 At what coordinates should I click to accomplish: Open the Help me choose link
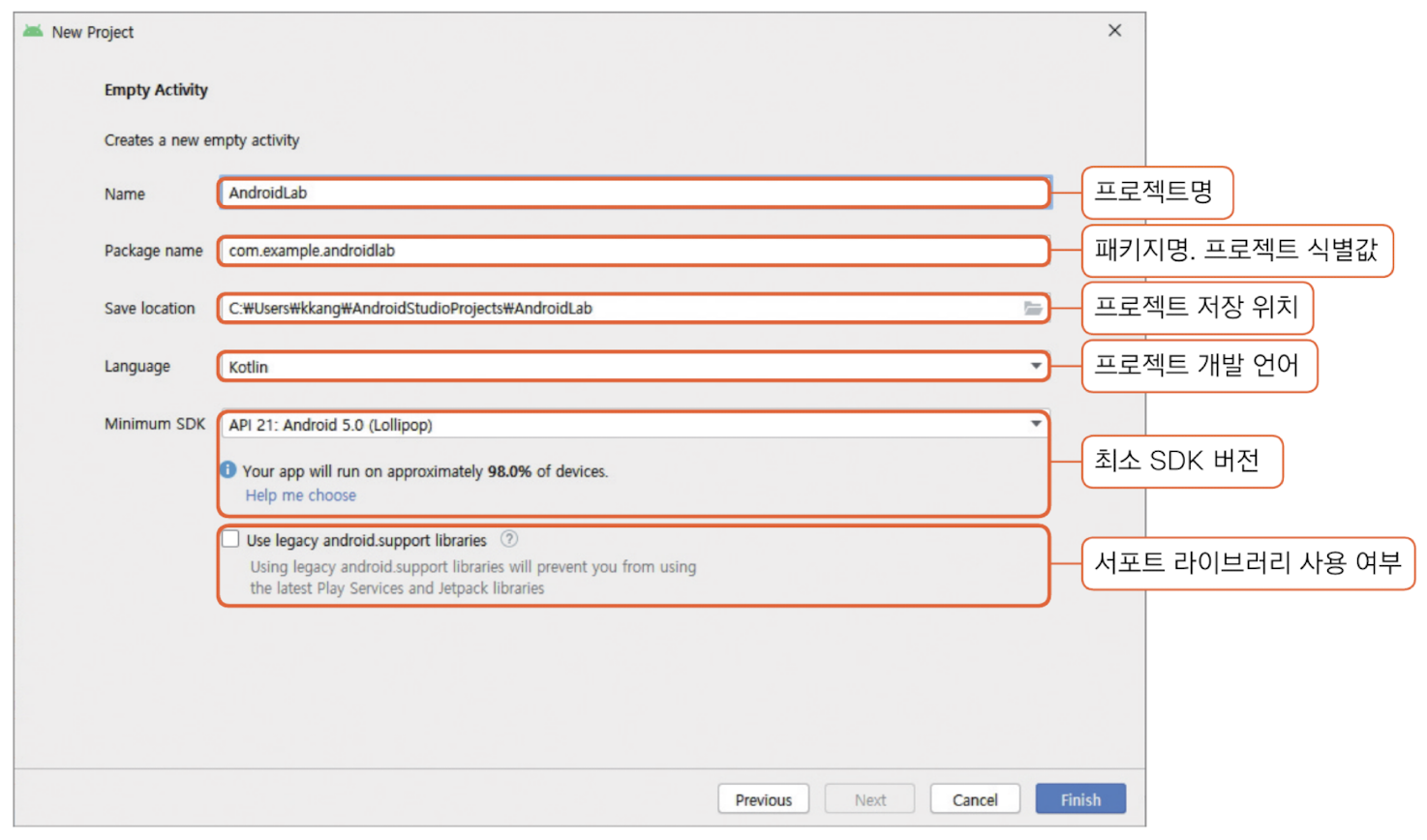[x=300, y=495]
